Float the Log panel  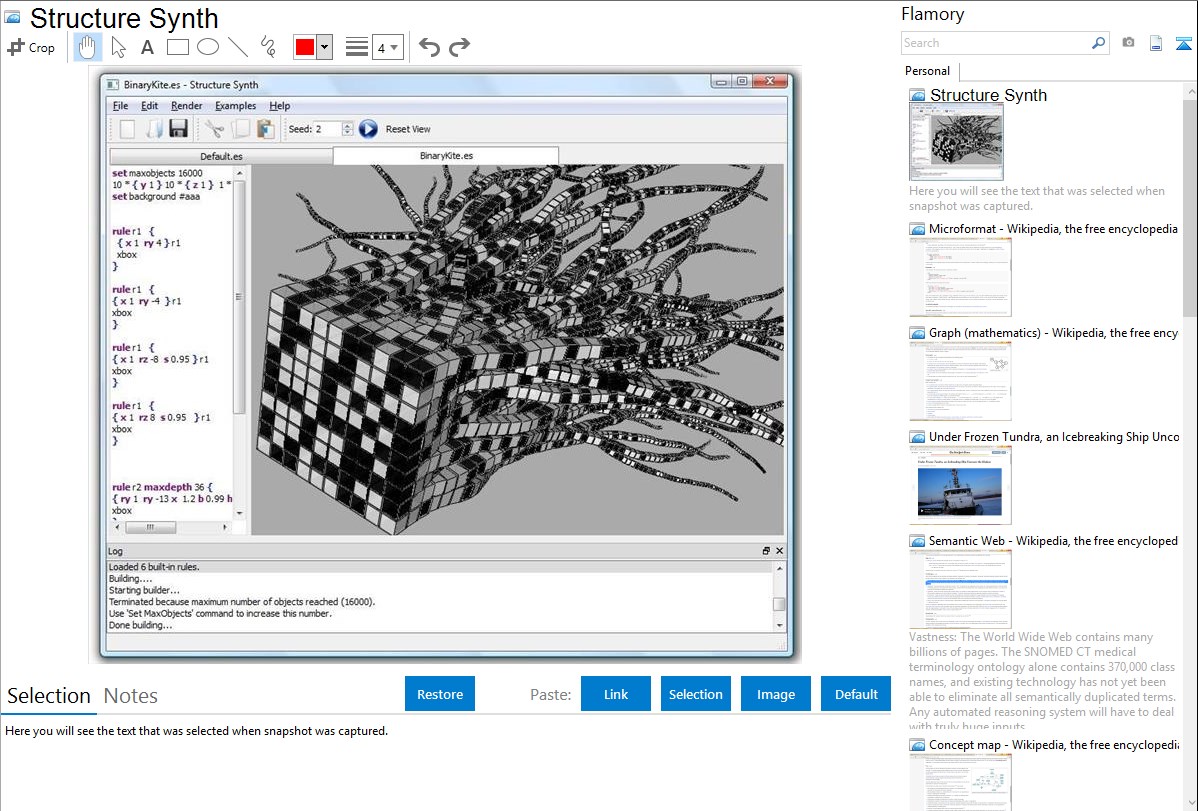pos(766,551)
